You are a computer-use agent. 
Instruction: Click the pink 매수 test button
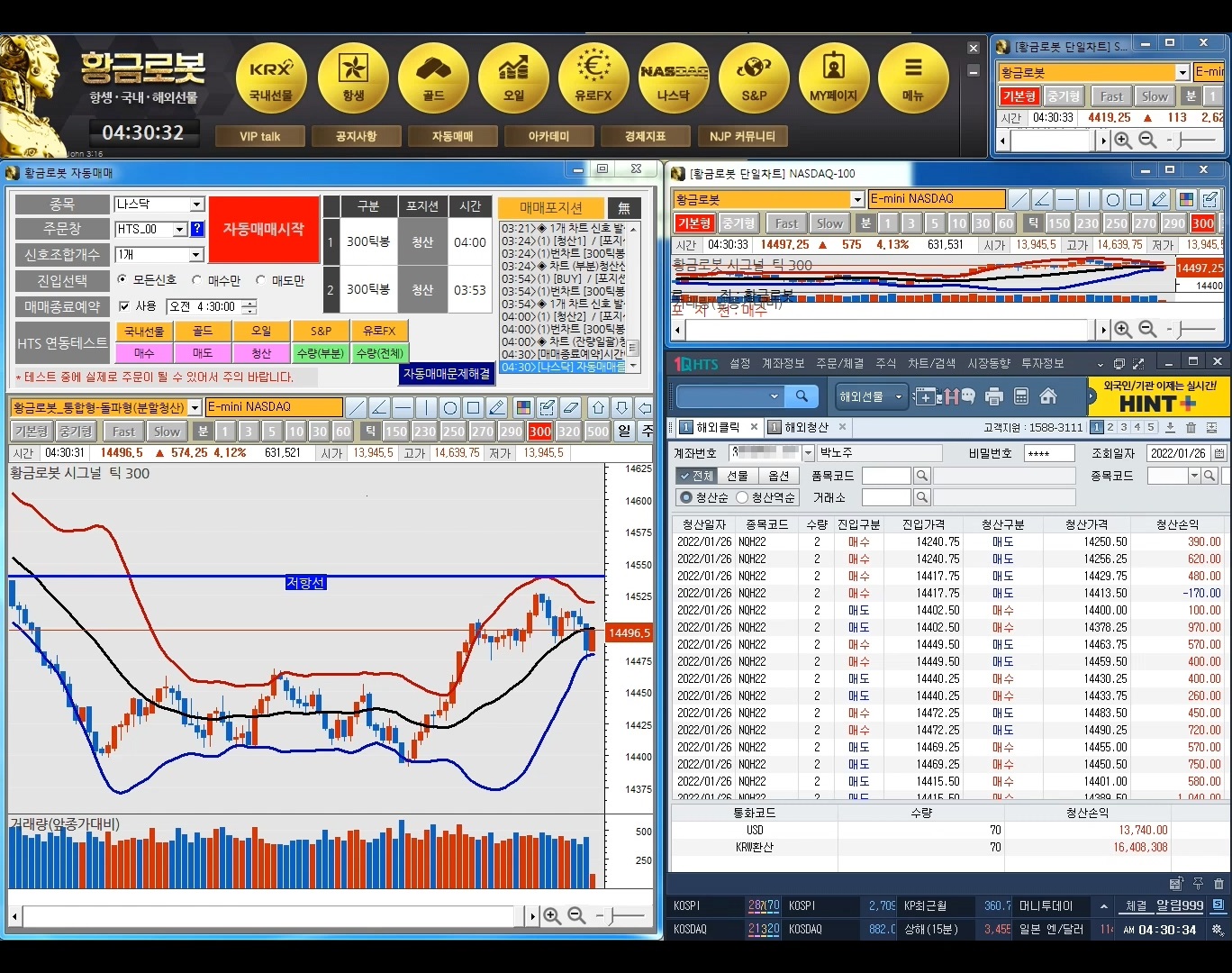click(144, 353)
